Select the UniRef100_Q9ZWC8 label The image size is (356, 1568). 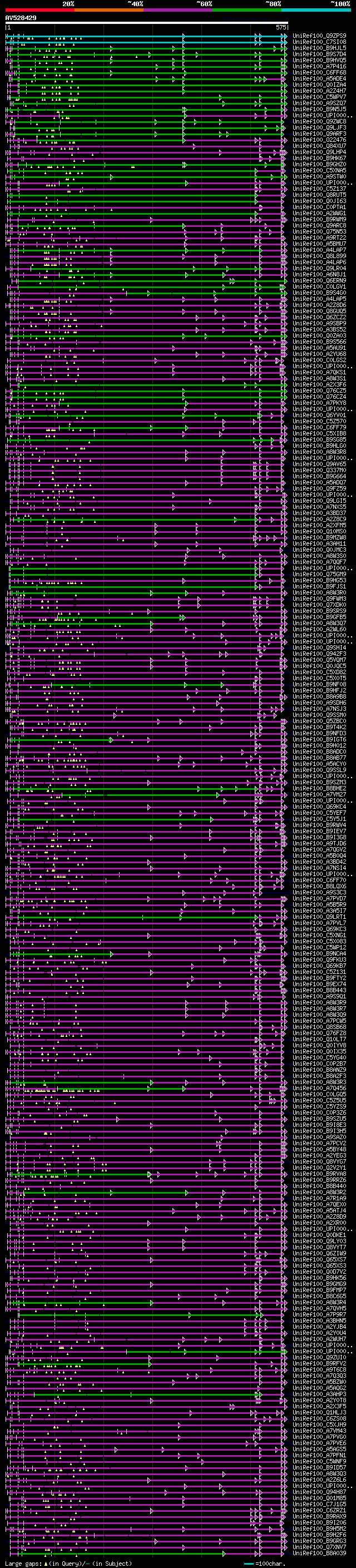coord(319,122)
